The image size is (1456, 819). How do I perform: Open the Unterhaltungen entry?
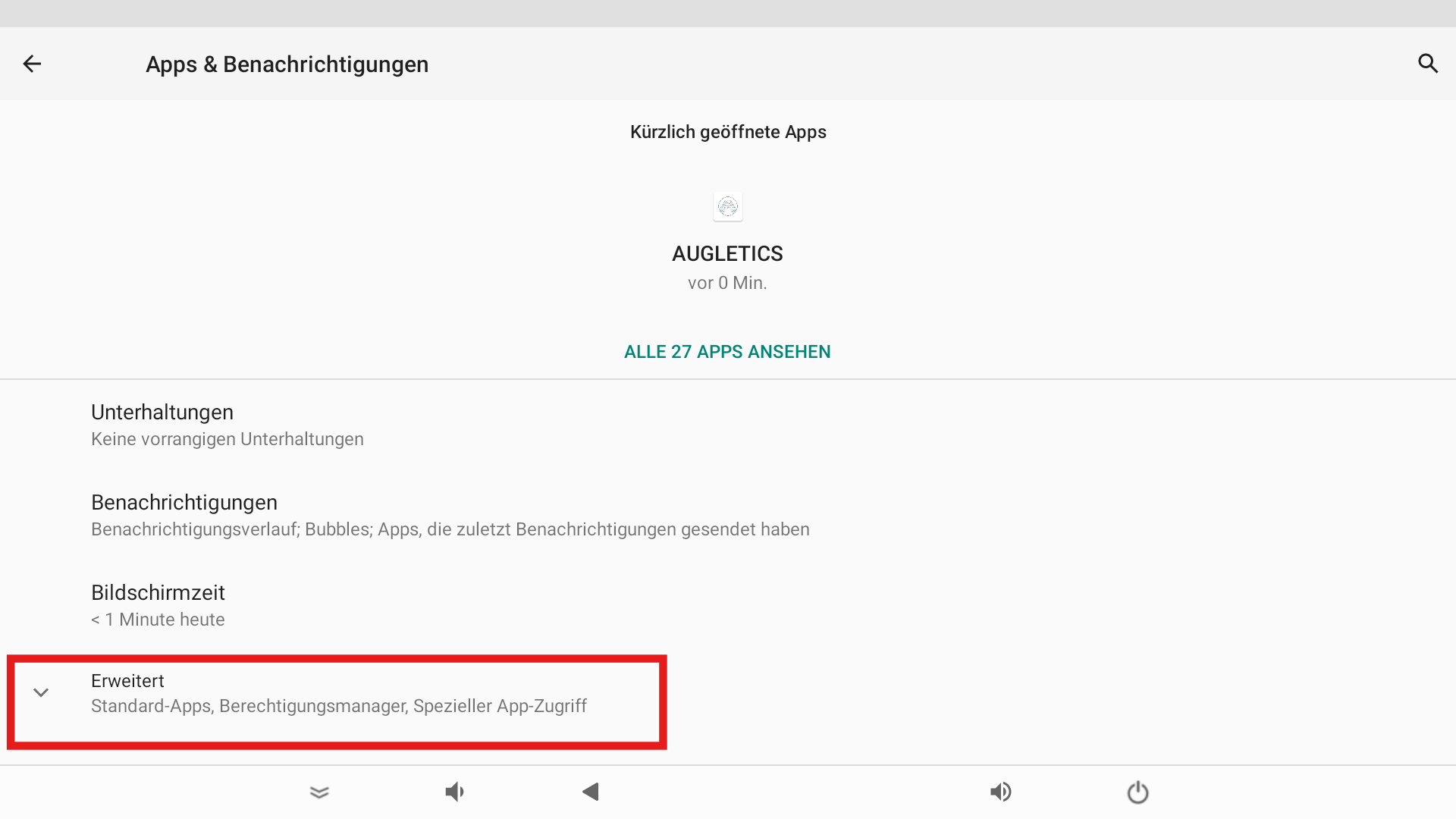728,425
